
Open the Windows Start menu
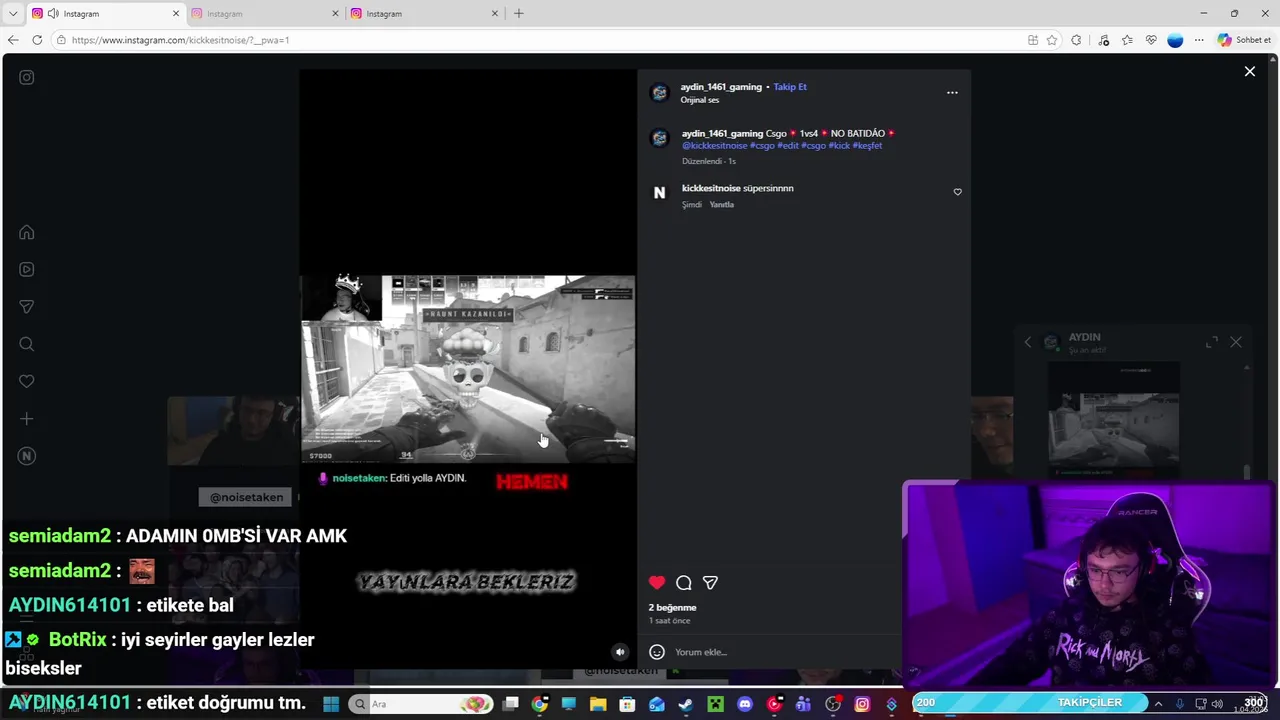pos(331,704)
